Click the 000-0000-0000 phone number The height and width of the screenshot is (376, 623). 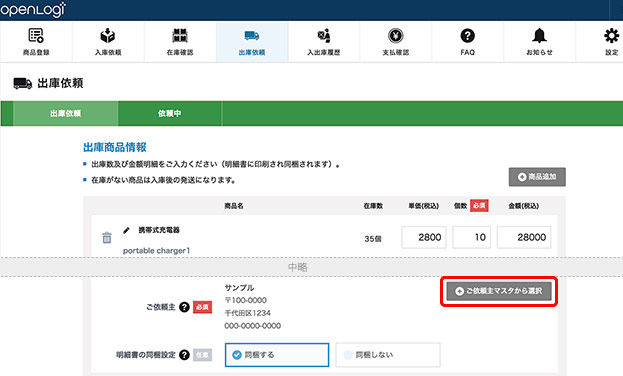coord(253,326)
